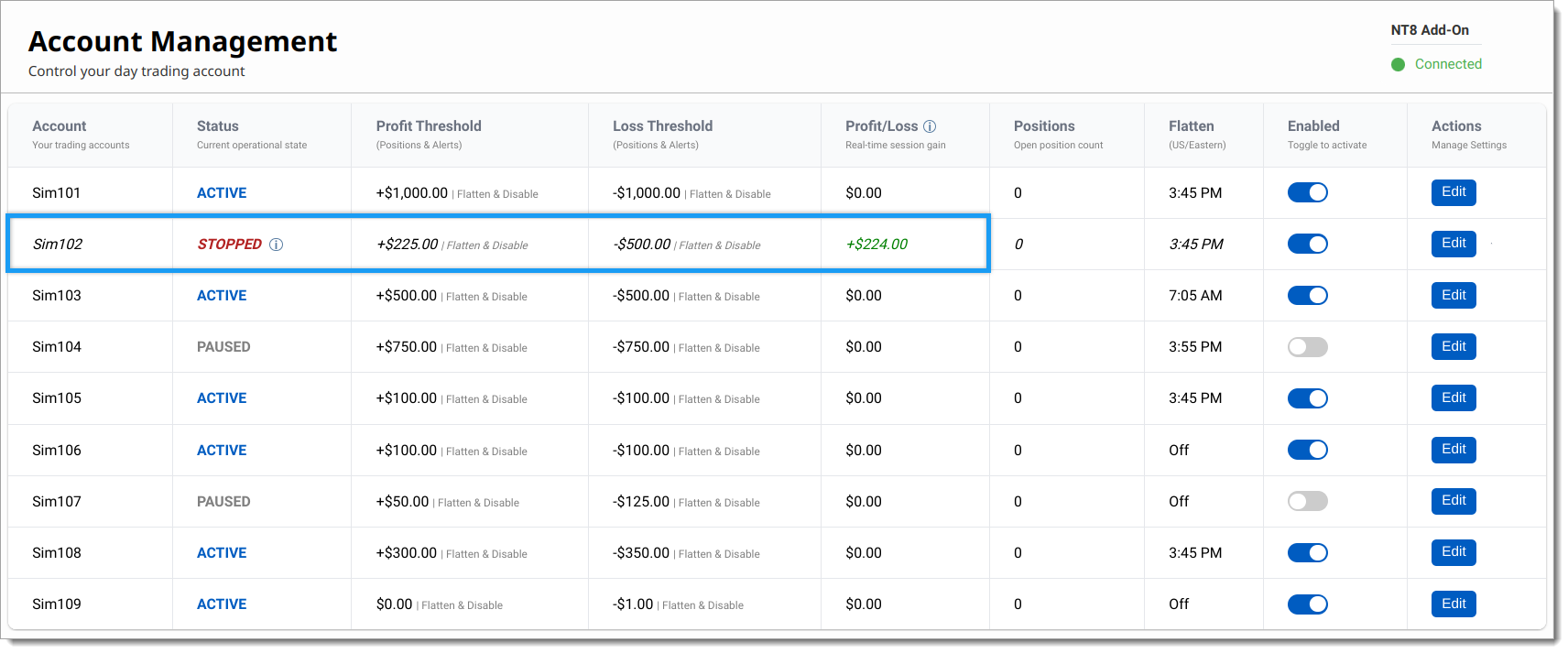Click the +$300.00 profit threshold for Sim108
Viewport: 1568px width, 653px height.
(x=407, y=553)
